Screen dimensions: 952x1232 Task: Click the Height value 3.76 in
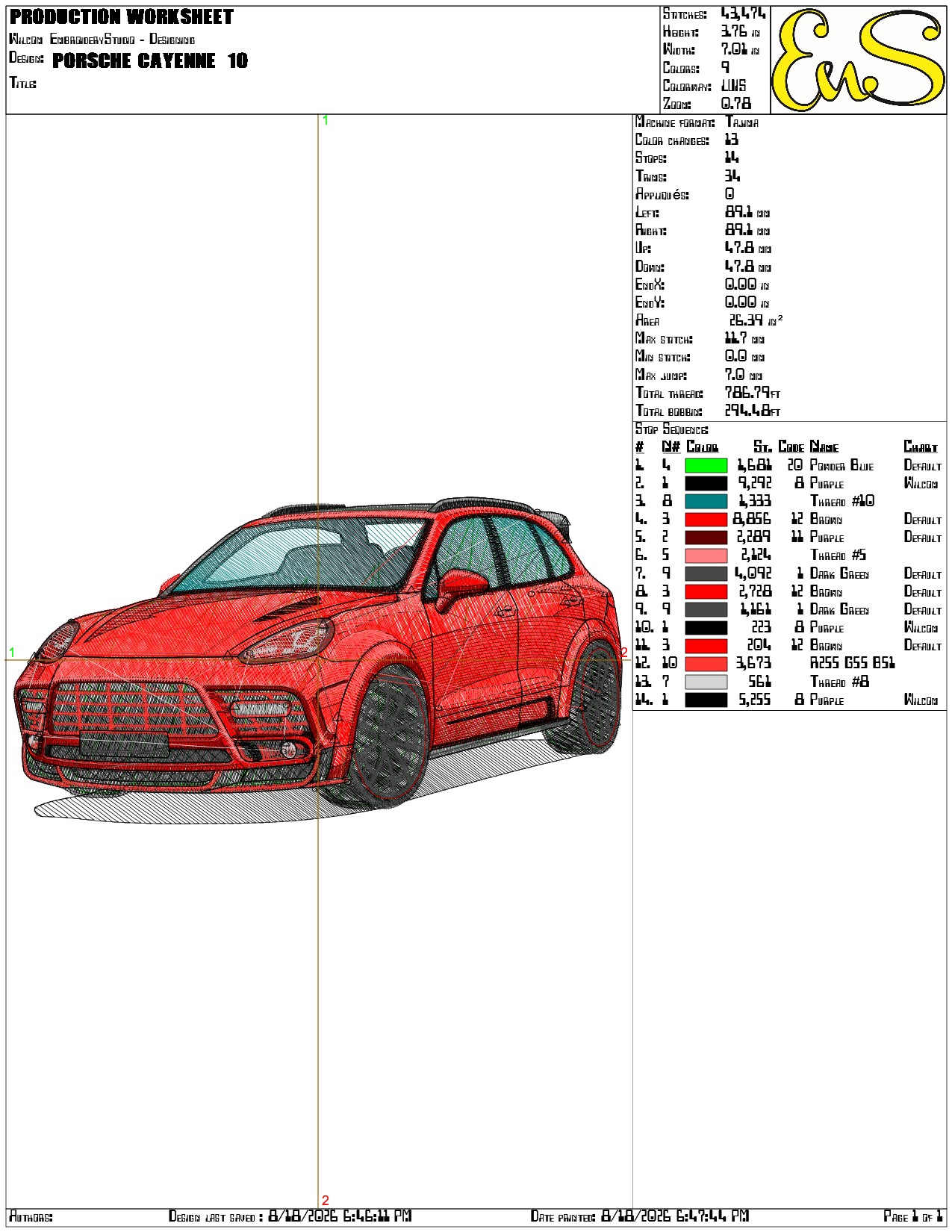(x=740, y=32)
